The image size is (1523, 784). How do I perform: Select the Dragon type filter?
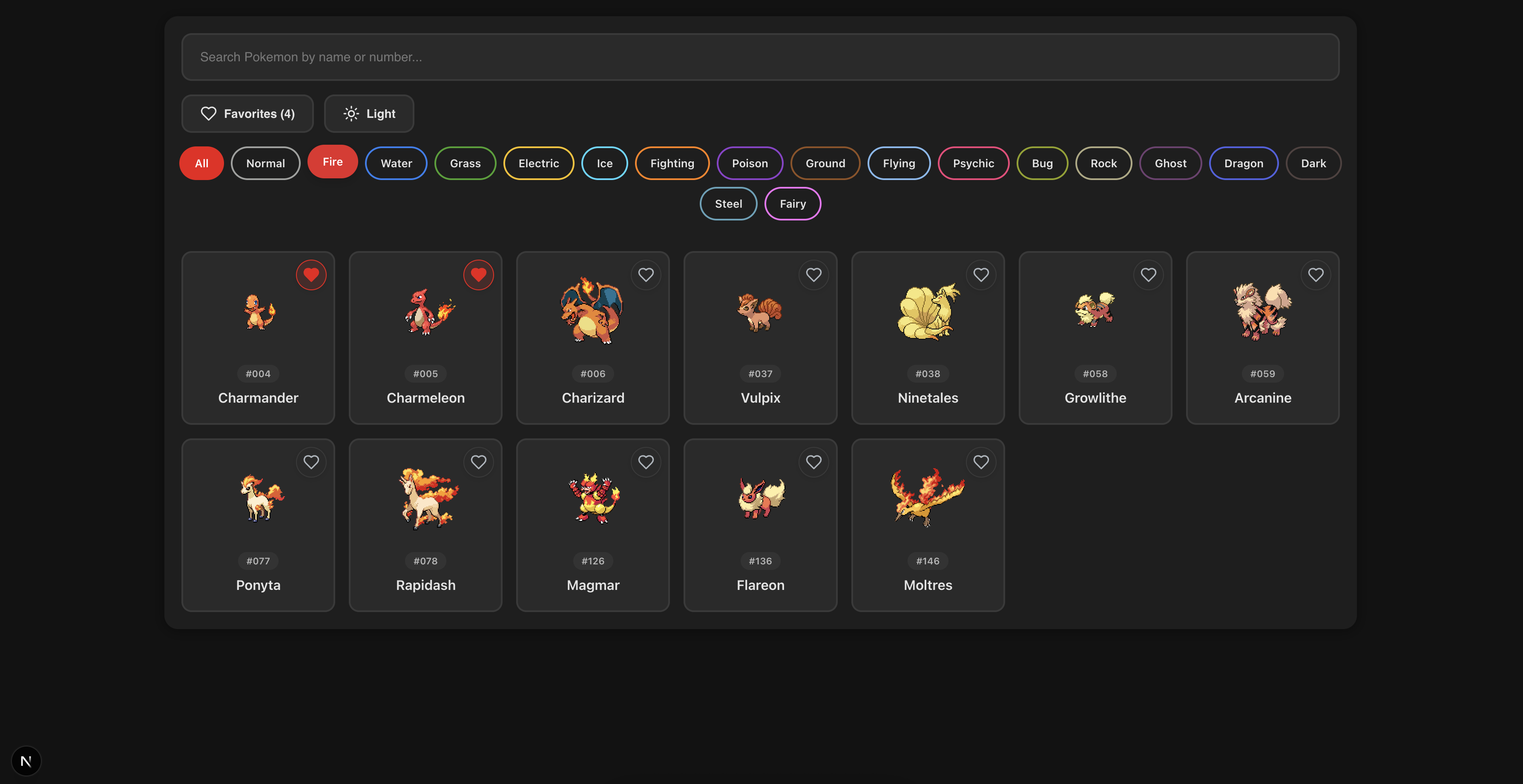point(1243,163)
